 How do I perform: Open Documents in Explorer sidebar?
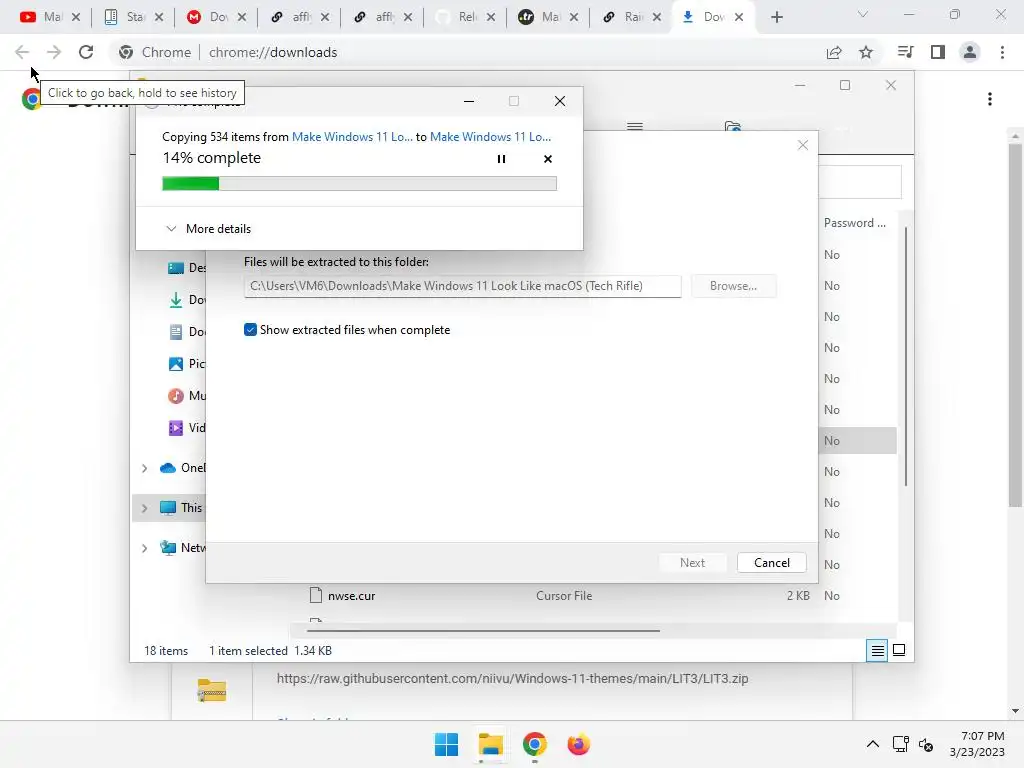point(187,332)
